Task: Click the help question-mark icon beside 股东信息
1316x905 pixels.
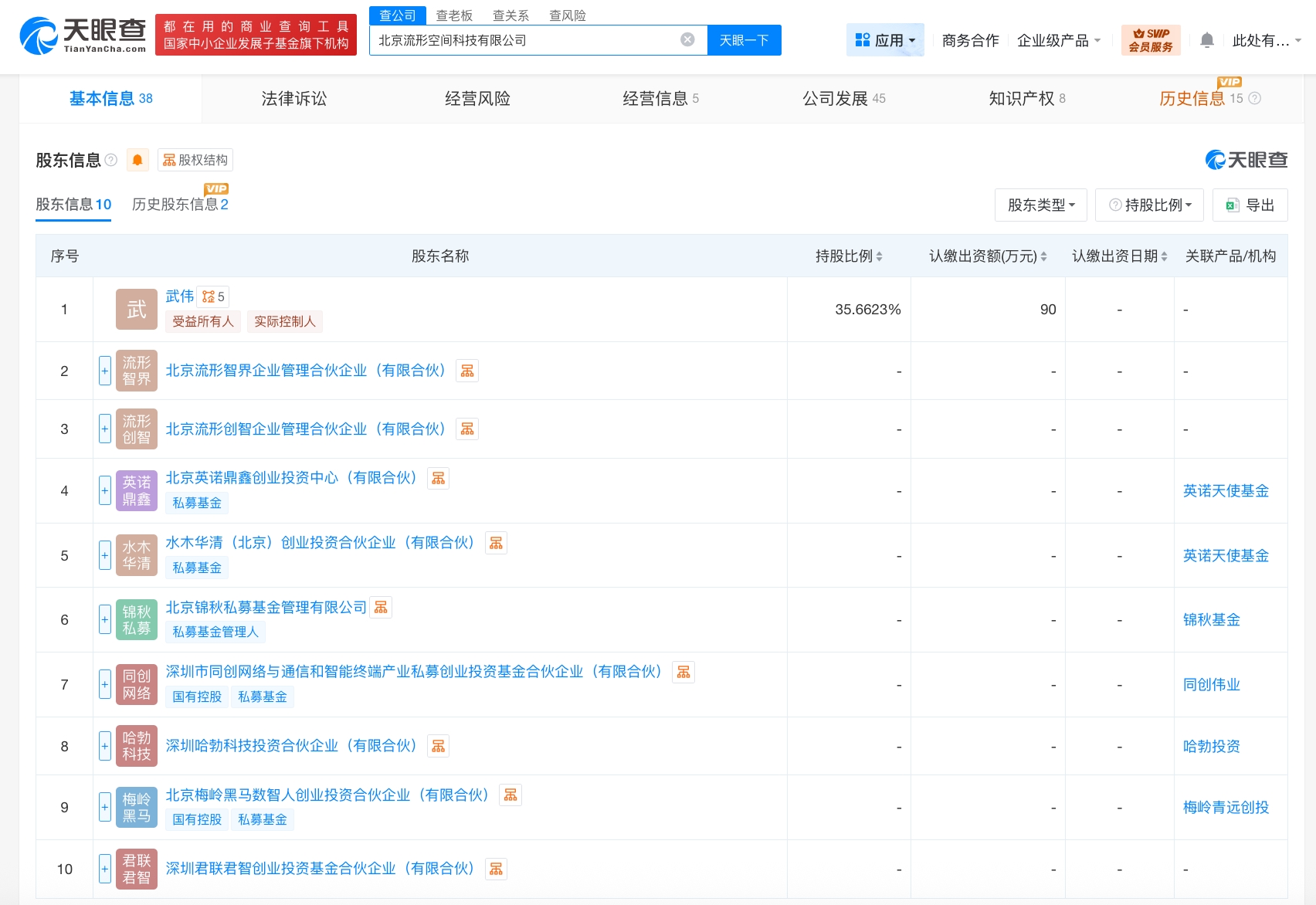Action: (113, 160)
